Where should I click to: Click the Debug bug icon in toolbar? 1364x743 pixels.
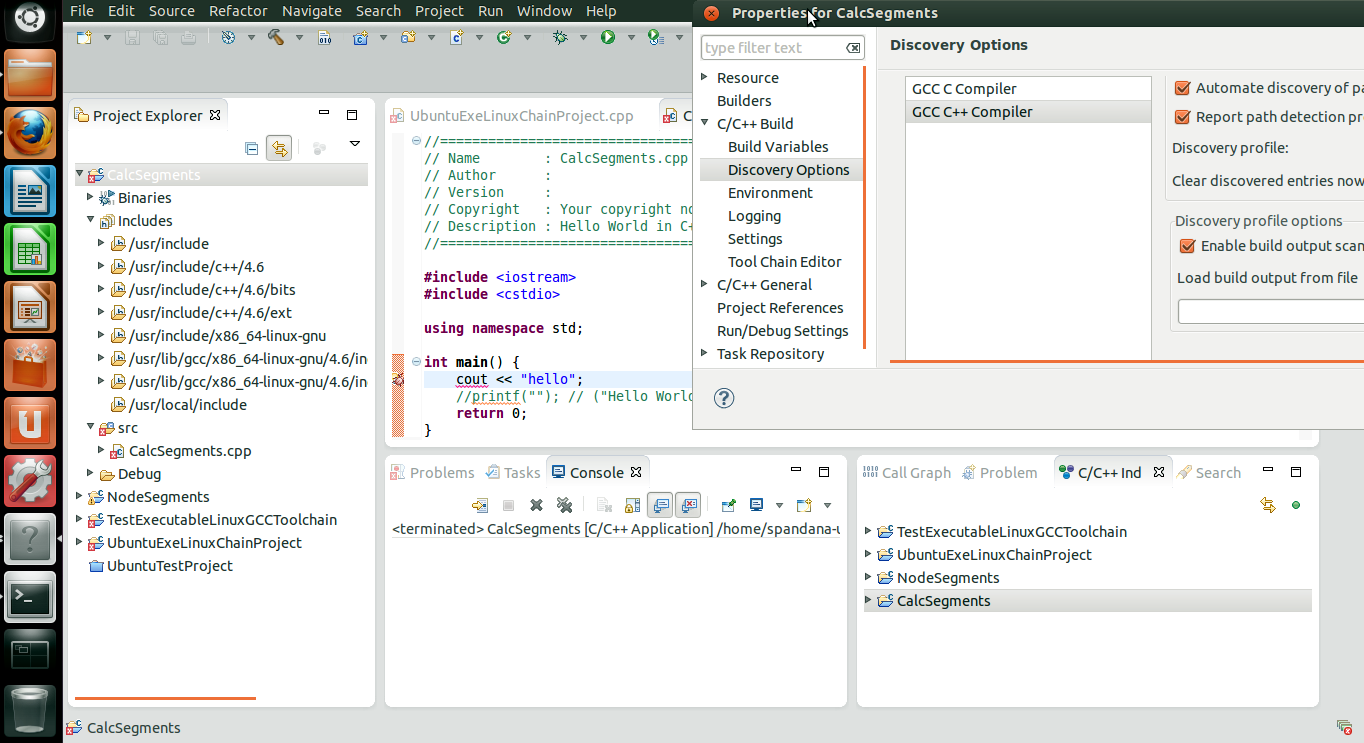coord(560,37)
